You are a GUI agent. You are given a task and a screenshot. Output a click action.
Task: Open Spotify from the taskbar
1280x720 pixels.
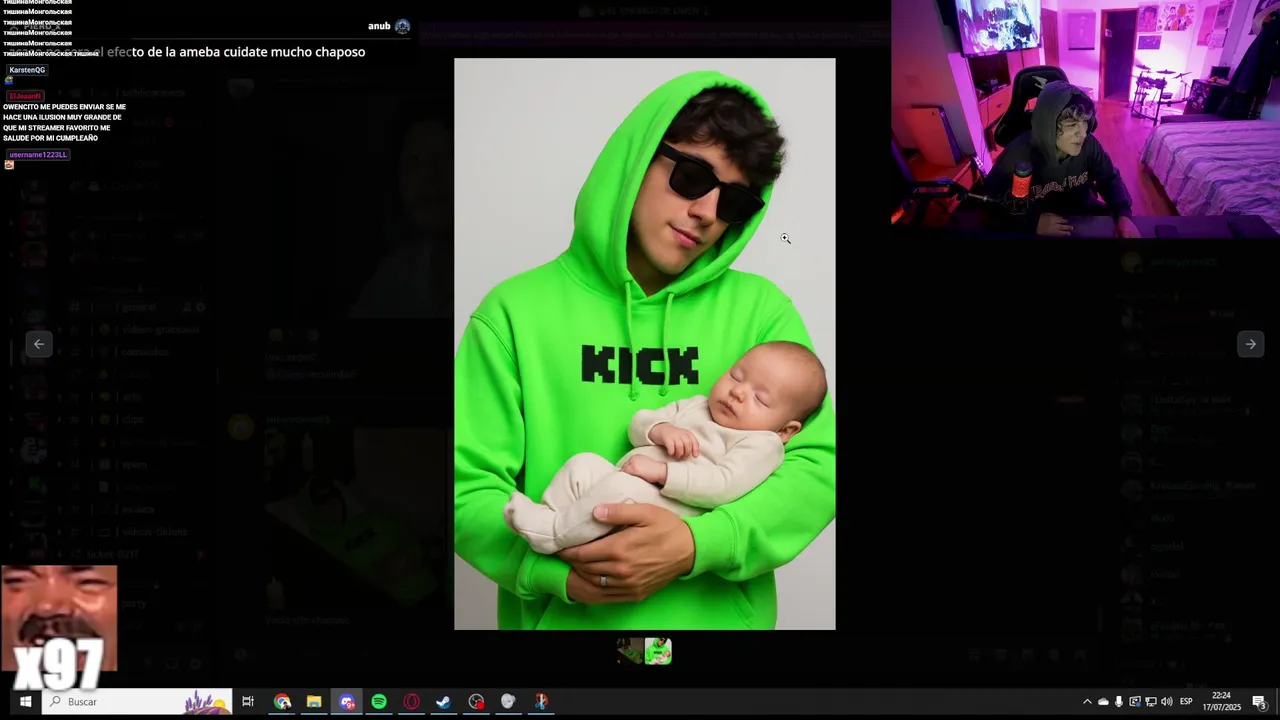point(379,701)
